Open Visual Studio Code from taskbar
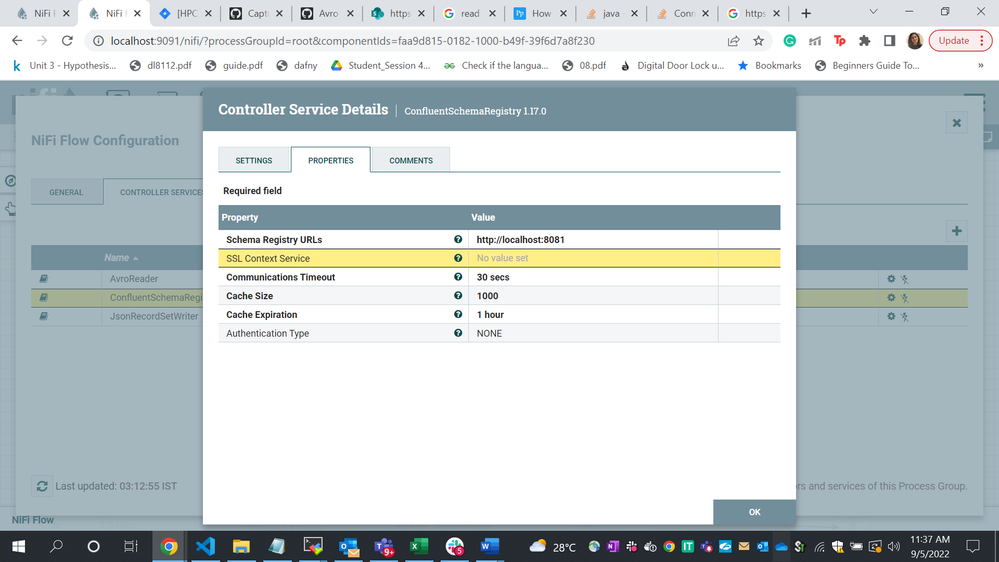Image resolution: width=999 pixels, height=562 pixels. (205, 546)
